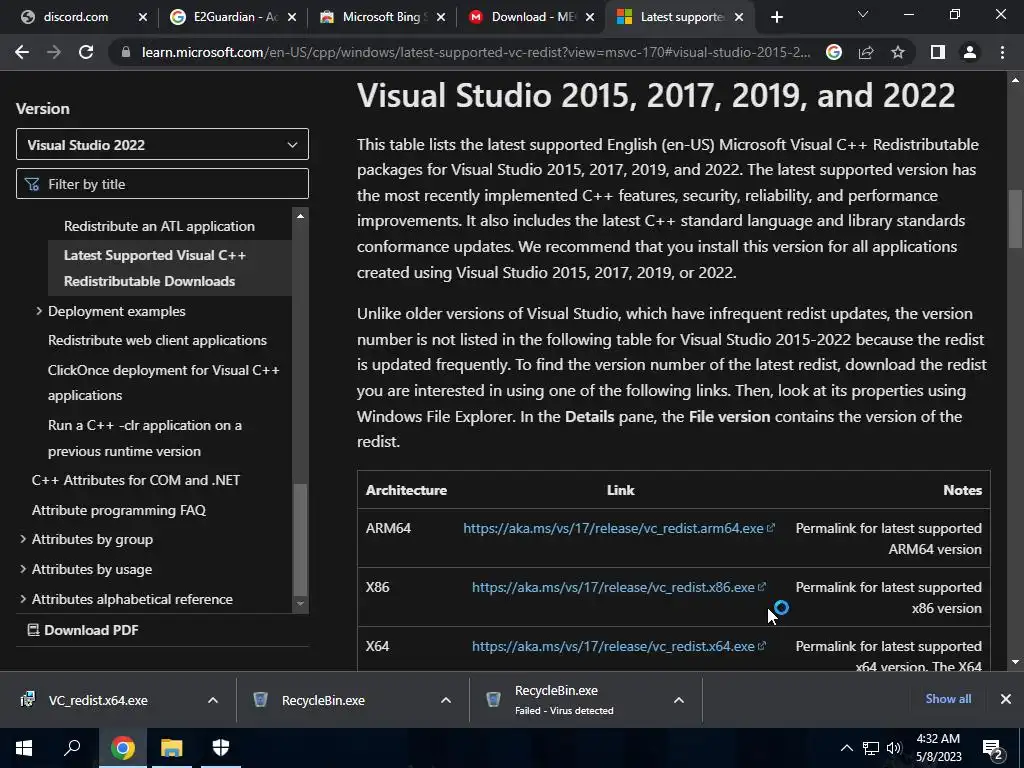Click the network tray icon

click(x=871, y=748)
